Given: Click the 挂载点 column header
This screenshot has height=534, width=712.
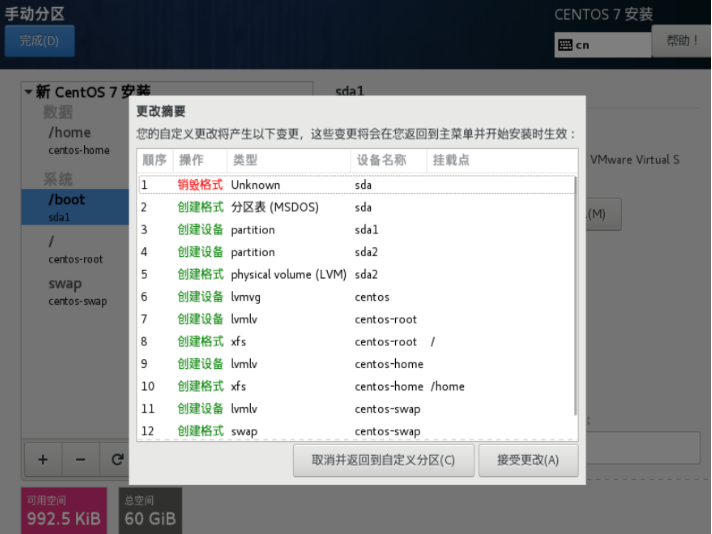Looking at the screenshot, I should tap(502, 160).
